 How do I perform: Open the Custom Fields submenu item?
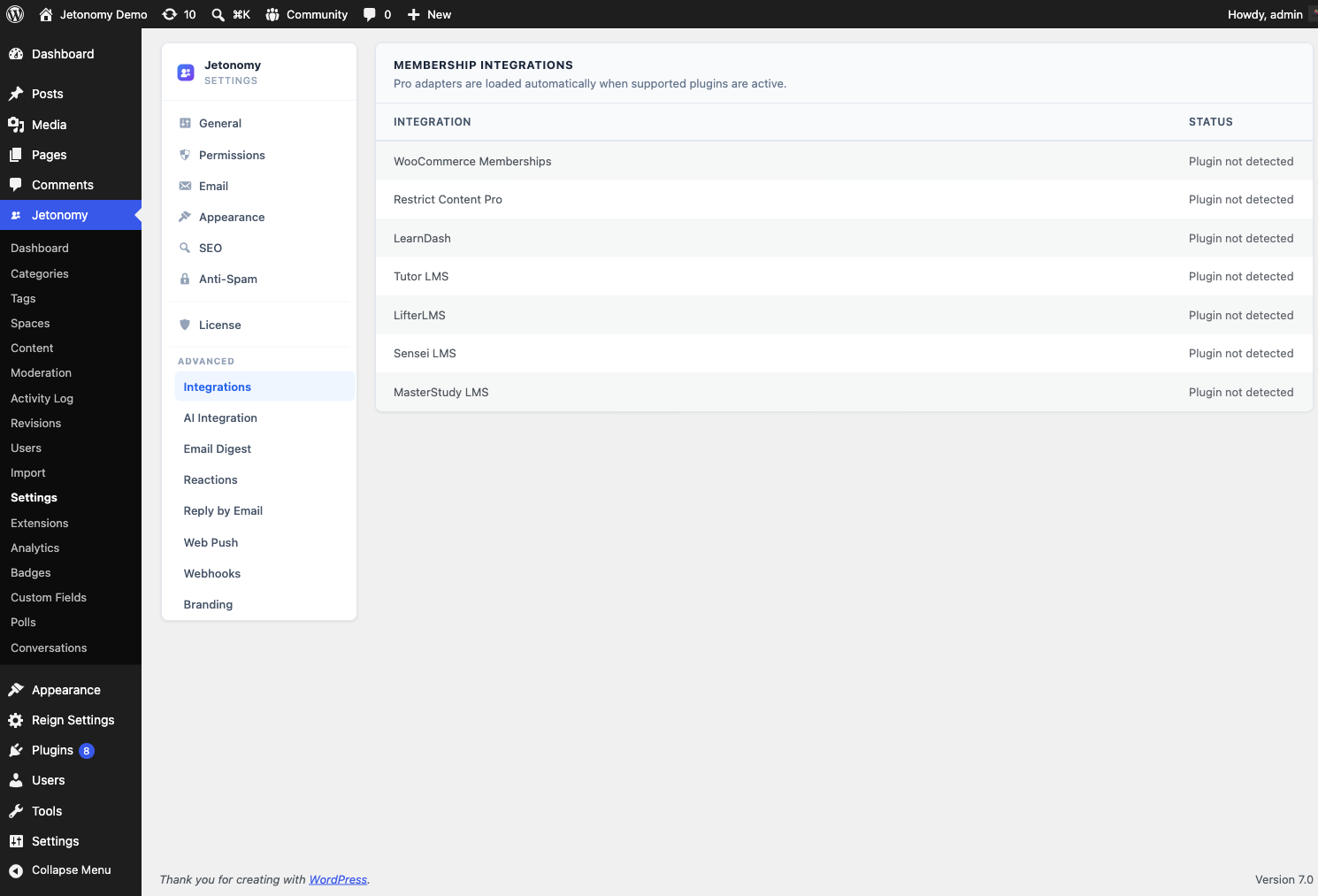[x=49, y=597]
